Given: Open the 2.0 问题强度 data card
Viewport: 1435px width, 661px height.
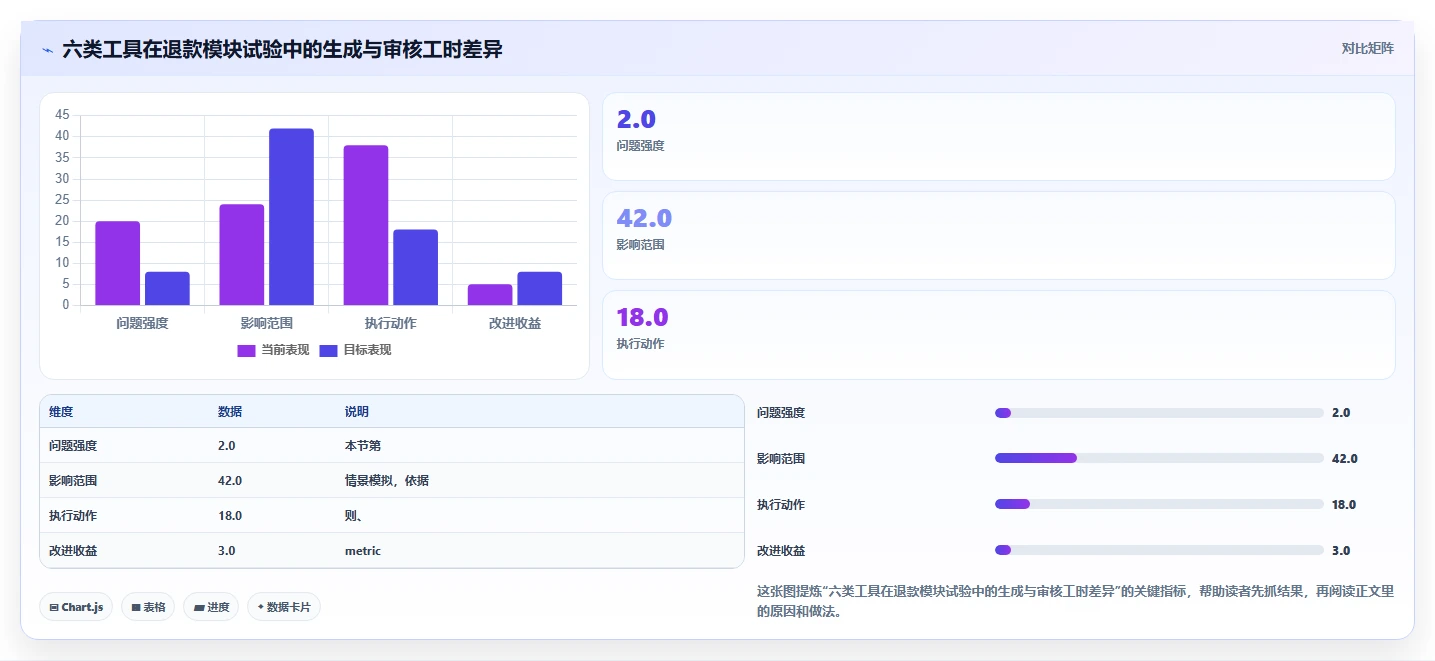Looking at the screenshot, I should click(998, 137).
